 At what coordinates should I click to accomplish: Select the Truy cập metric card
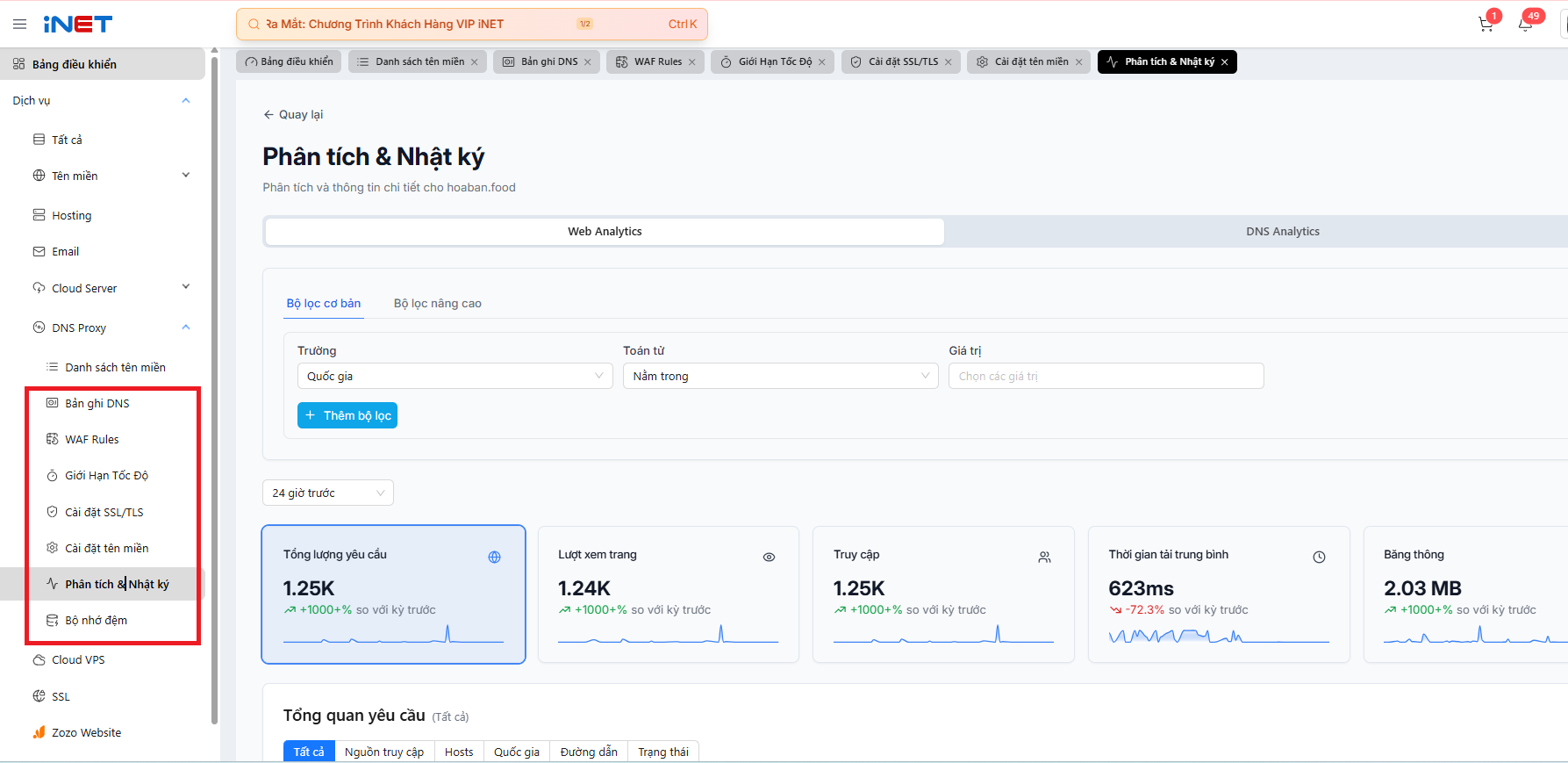[x=943, y=594]
